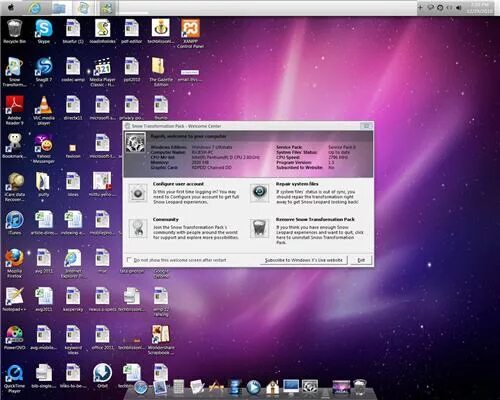500x400 pixels.
Task: Open the Applications icon in the dock
Action: 216,387
